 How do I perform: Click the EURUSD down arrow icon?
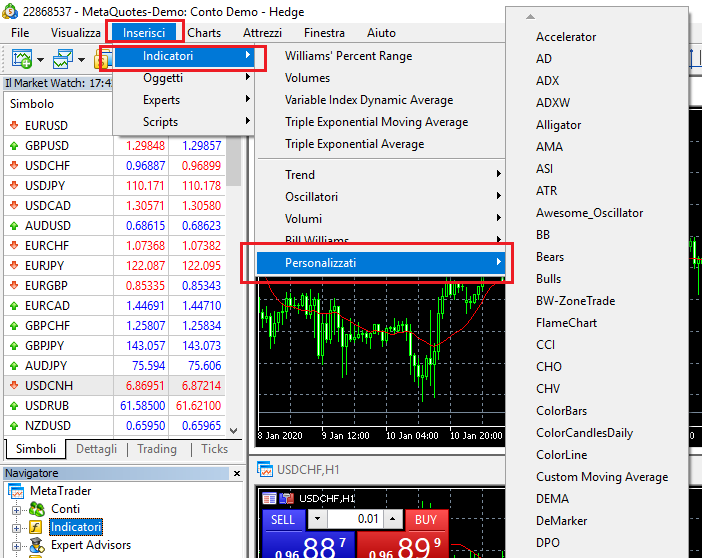point(14,125)
